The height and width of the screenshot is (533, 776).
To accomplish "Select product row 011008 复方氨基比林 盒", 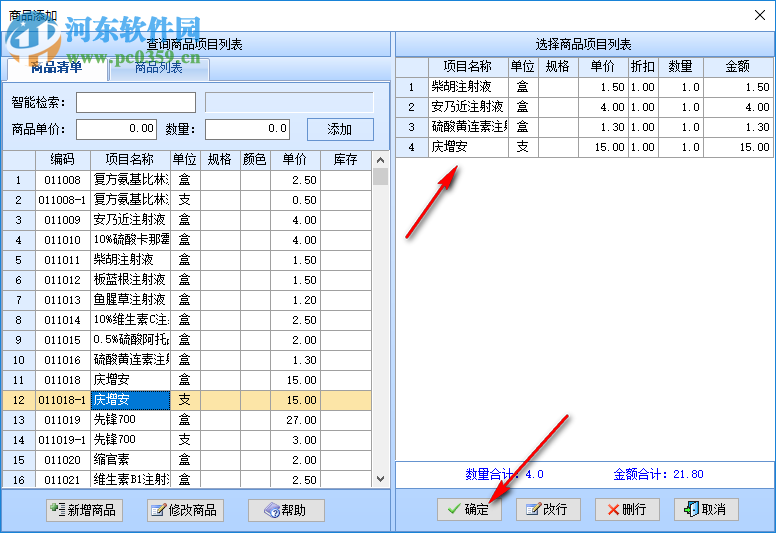I will click(x=187, y=180).
